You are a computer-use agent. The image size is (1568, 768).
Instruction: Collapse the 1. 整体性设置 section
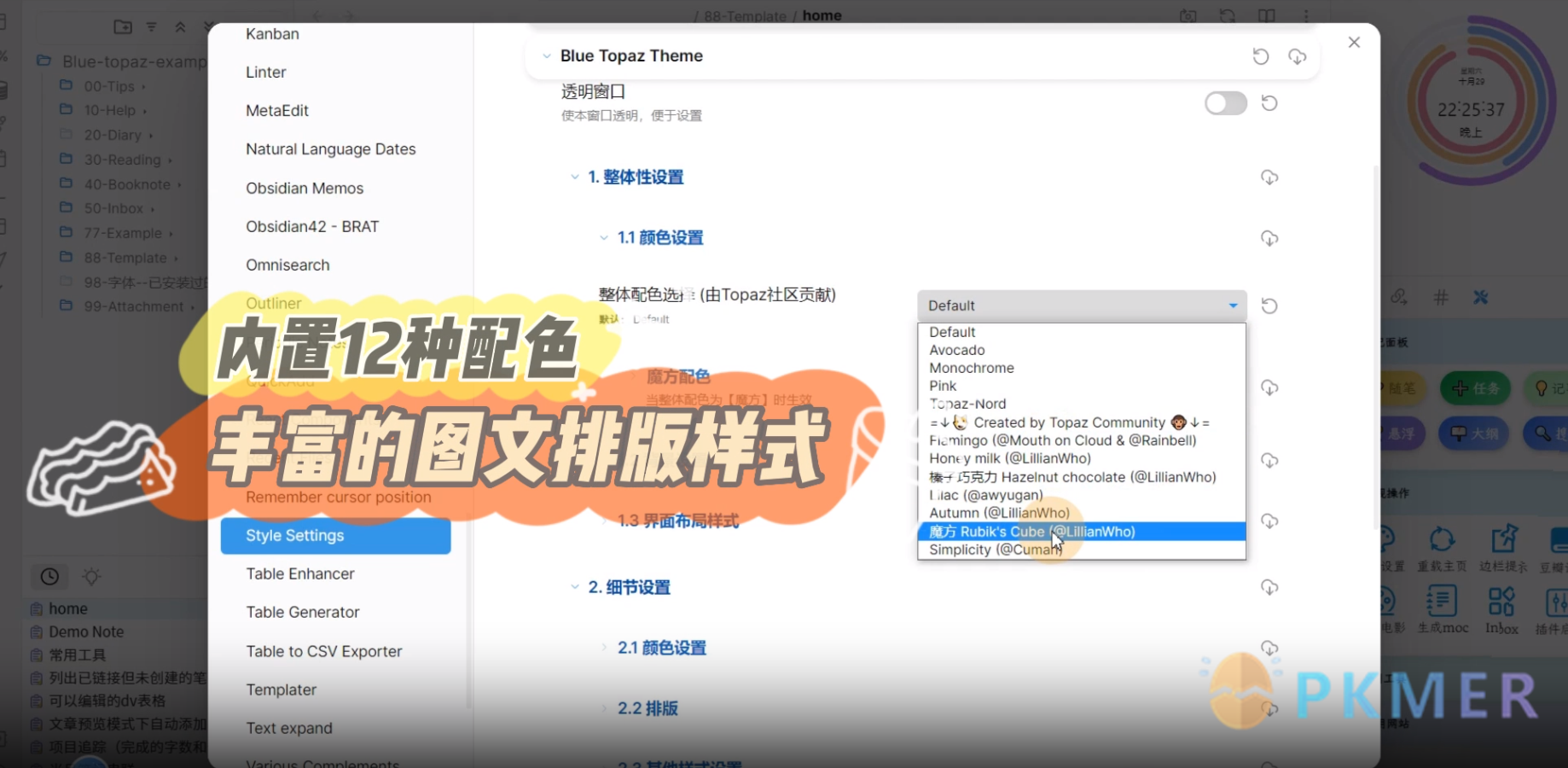point(574,177)
